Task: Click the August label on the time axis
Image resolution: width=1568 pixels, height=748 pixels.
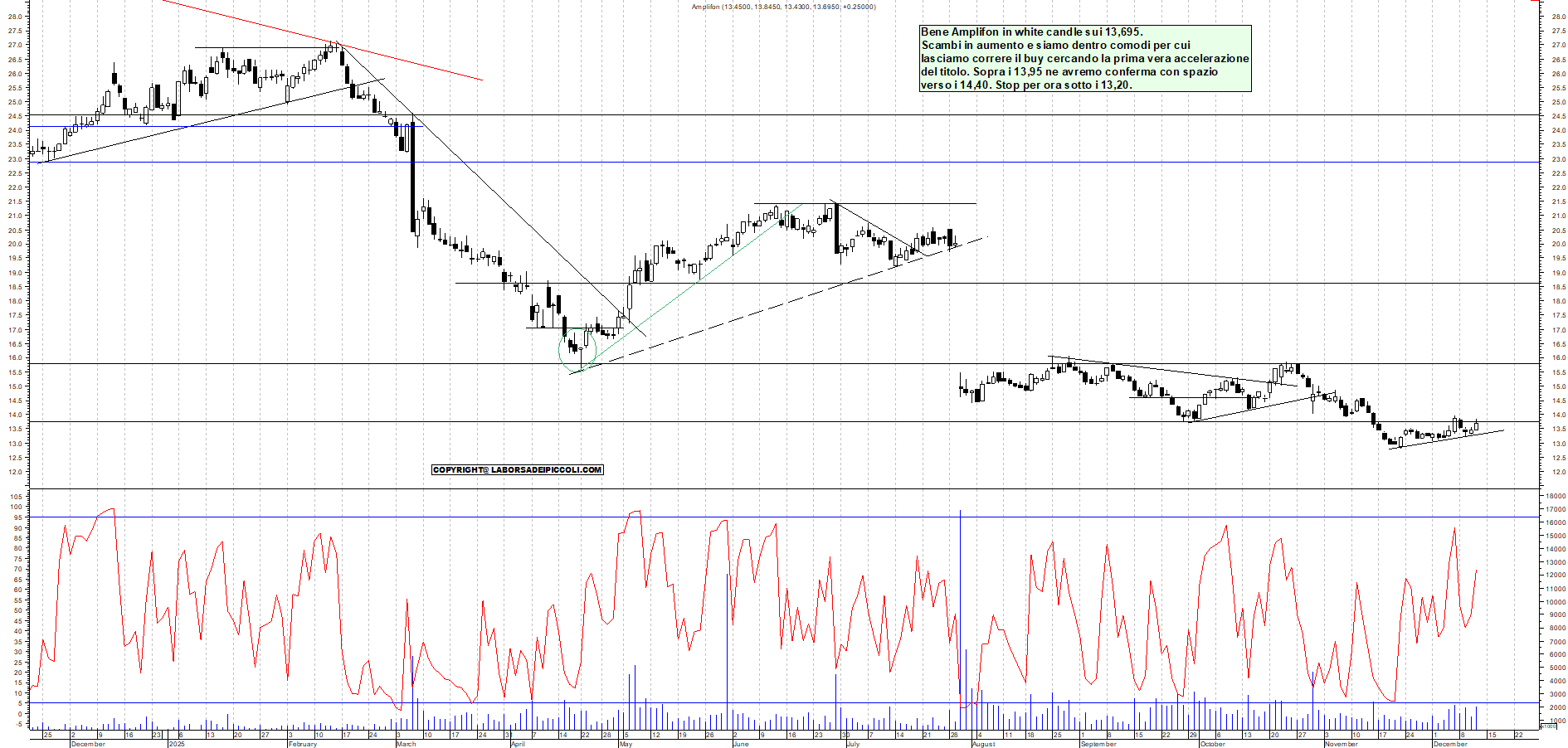Action: click(x=983, y=744)
